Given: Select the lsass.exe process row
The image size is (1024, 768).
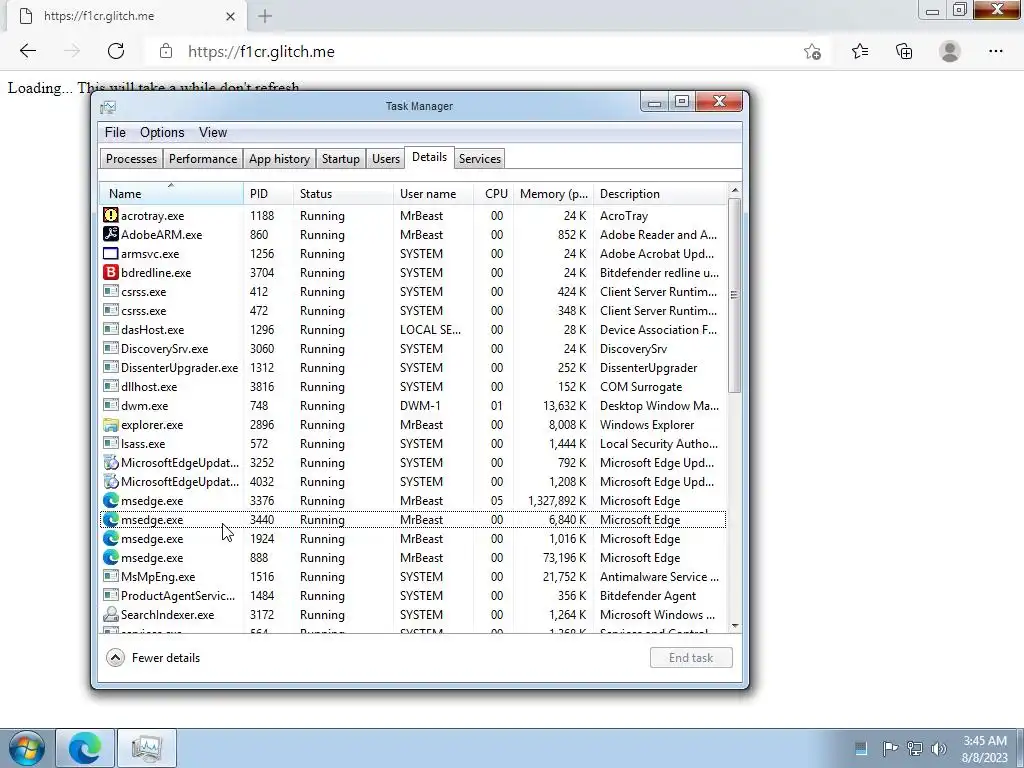Looking at the screenshot, I should click(413, 443).
